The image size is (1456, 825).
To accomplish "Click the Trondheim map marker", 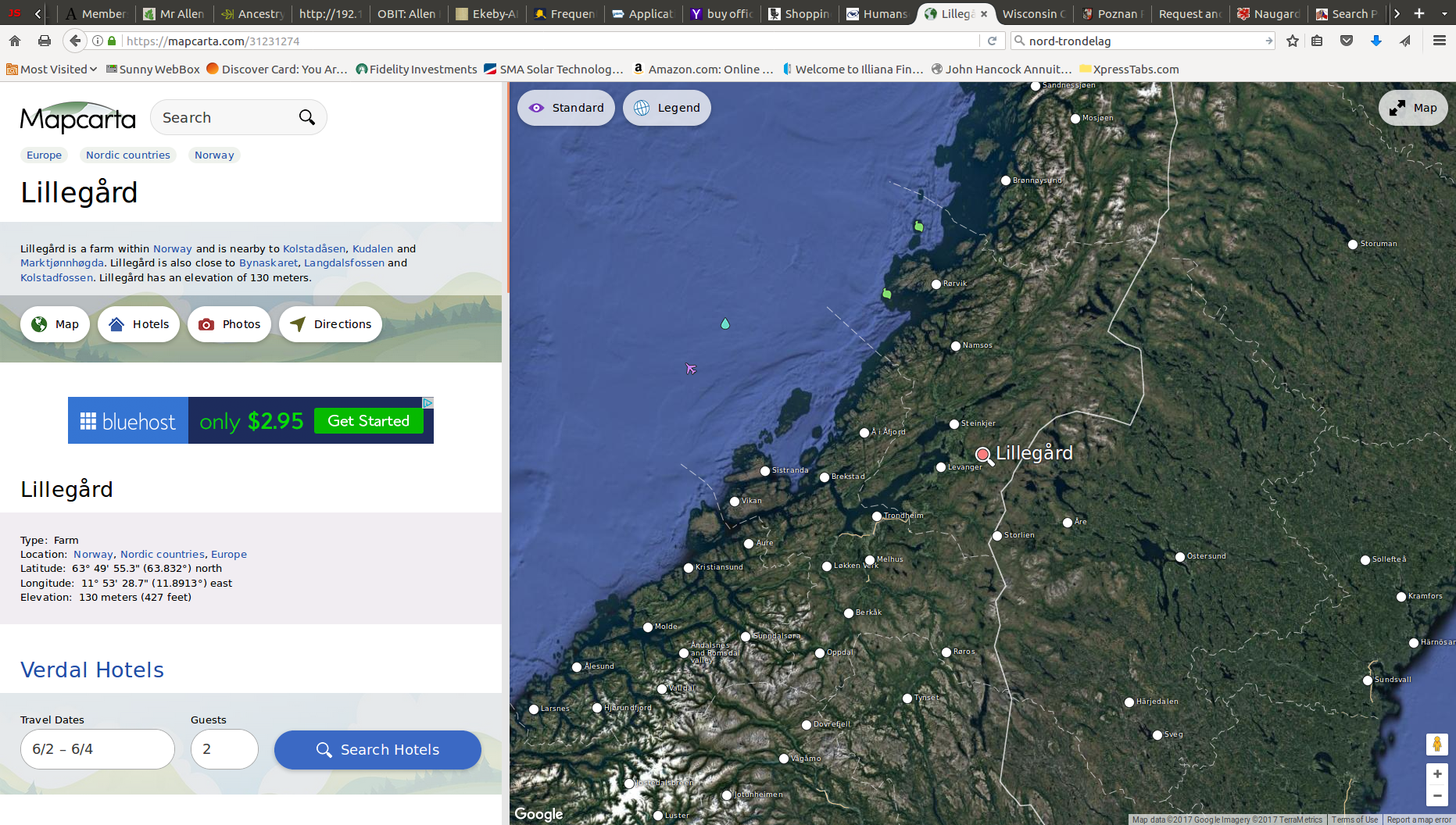I will pos(877,516).
